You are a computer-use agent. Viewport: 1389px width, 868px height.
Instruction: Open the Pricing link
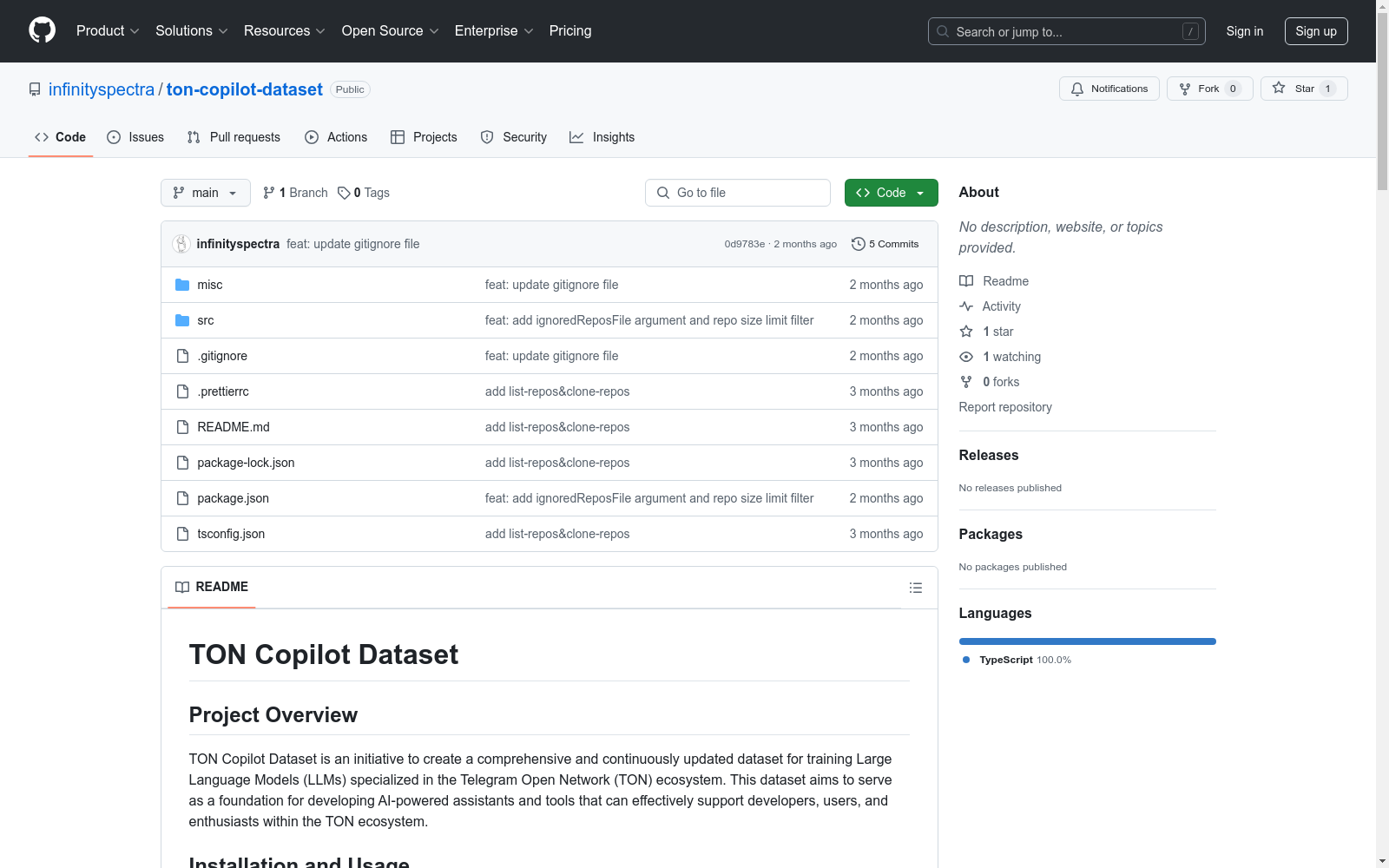[x=570, y=31]
